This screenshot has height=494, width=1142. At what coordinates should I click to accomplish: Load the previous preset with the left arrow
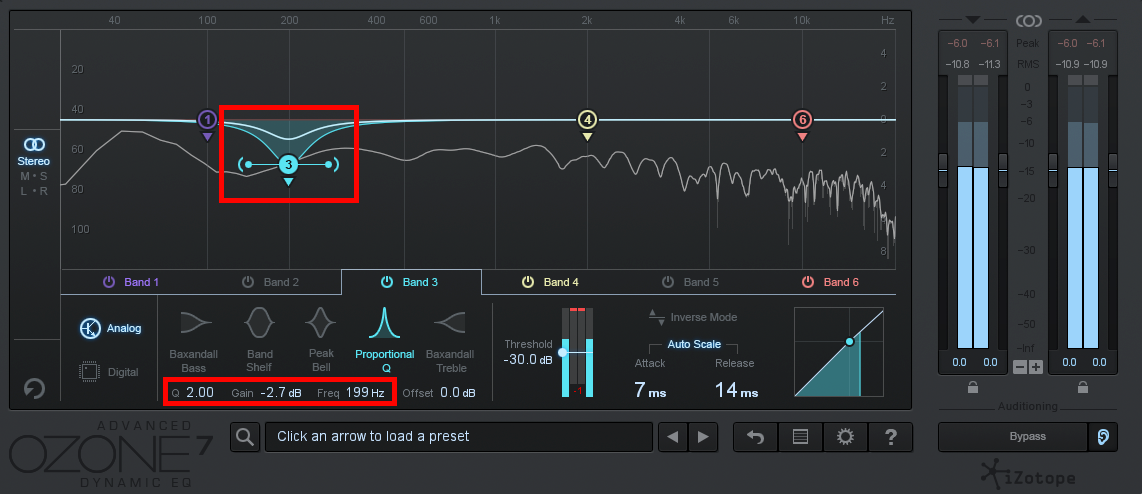pyautogui.click(x=673, y=437)
